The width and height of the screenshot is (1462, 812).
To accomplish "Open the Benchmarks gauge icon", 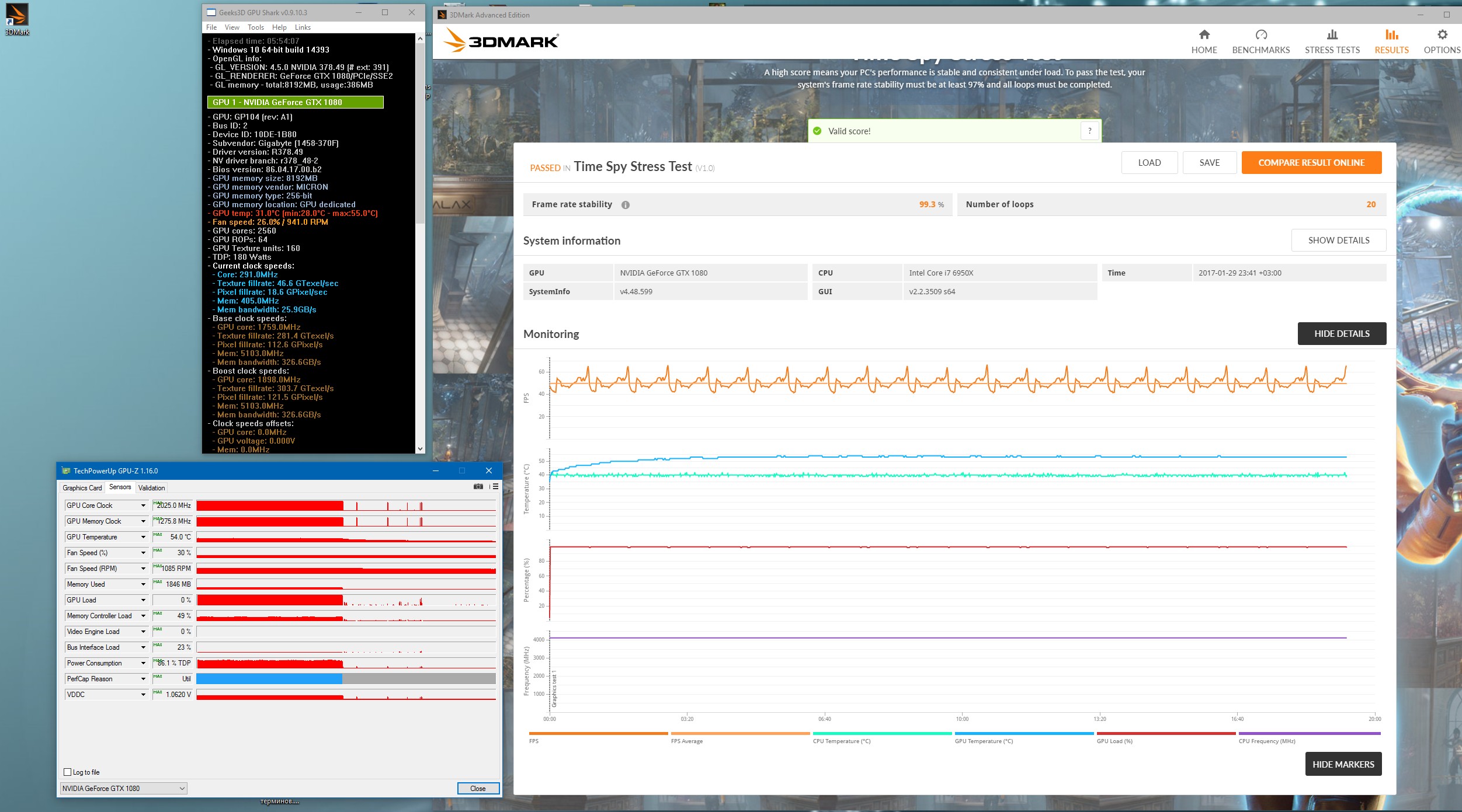I will (x=1260, y=35).
